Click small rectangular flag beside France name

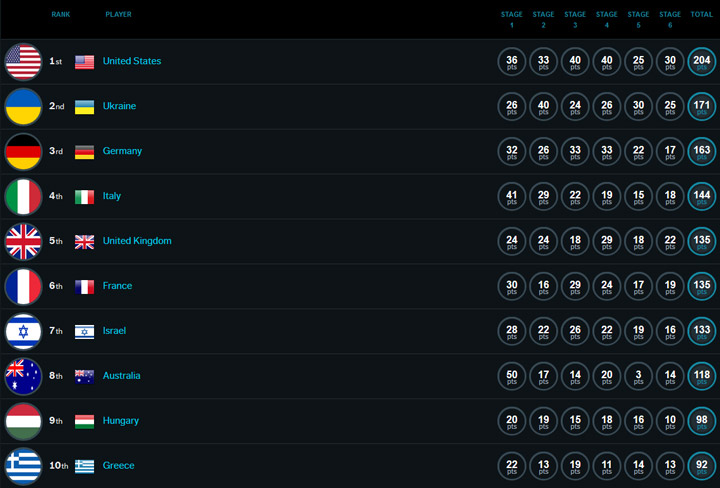tap(84, 287)
